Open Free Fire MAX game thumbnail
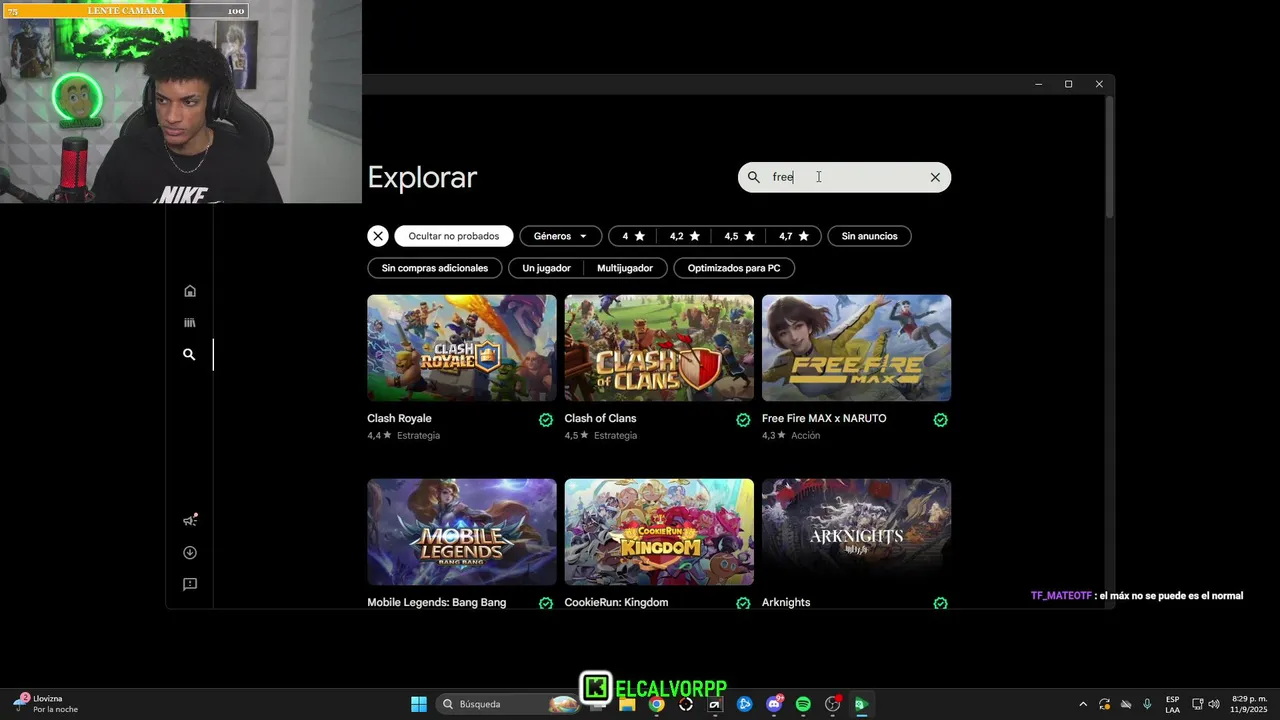This screenshot has width=1280, height=720. (856, 348)
